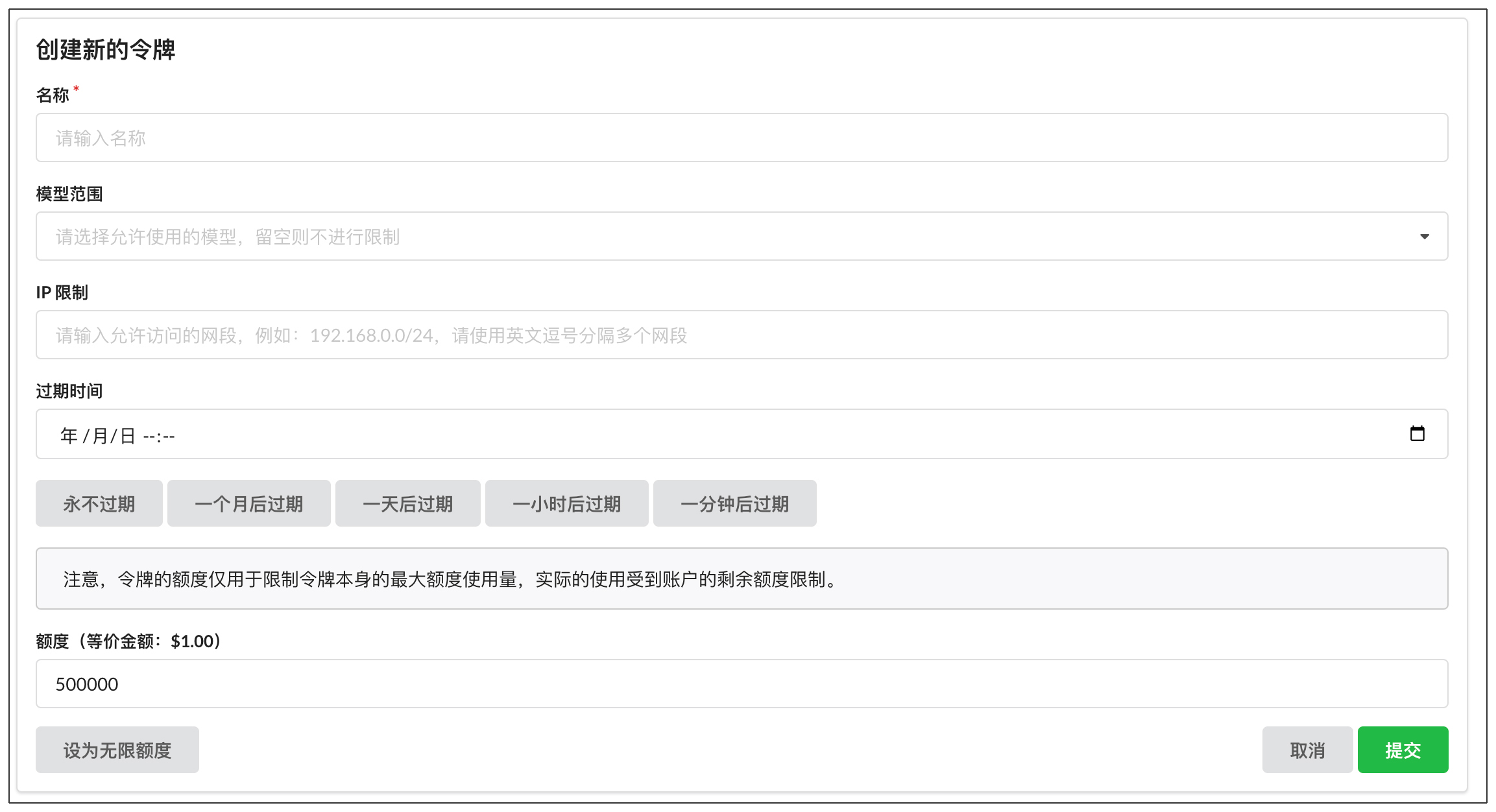
Task: Submit the form via 提交
Action: click(1403, 750)
